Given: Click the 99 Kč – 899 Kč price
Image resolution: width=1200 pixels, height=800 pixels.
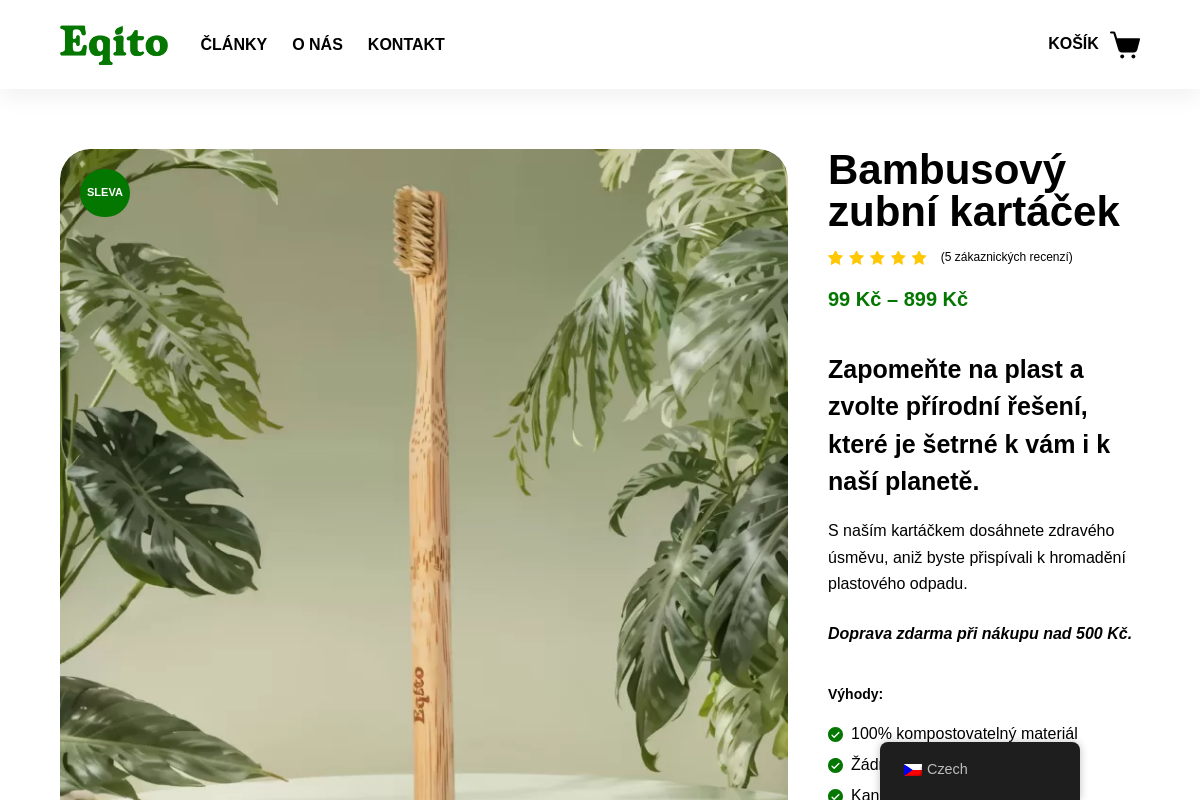Looking at the screenshot, I should pos(898,299).
